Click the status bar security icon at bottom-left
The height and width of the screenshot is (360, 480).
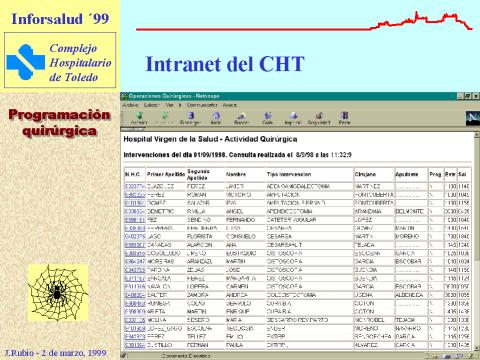[x=123, y=355]
